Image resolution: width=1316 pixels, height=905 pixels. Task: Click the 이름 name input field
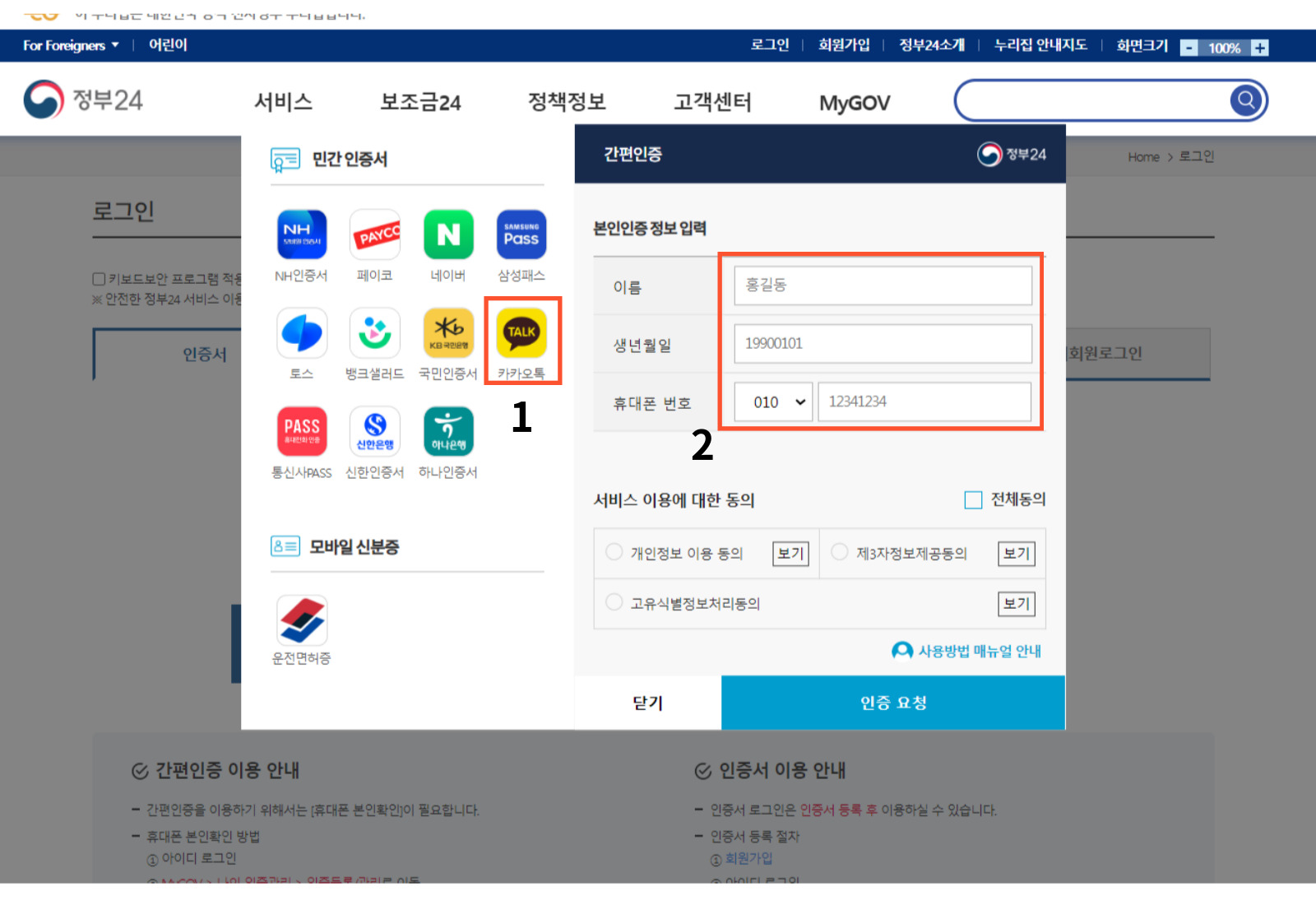coord(883,285)
